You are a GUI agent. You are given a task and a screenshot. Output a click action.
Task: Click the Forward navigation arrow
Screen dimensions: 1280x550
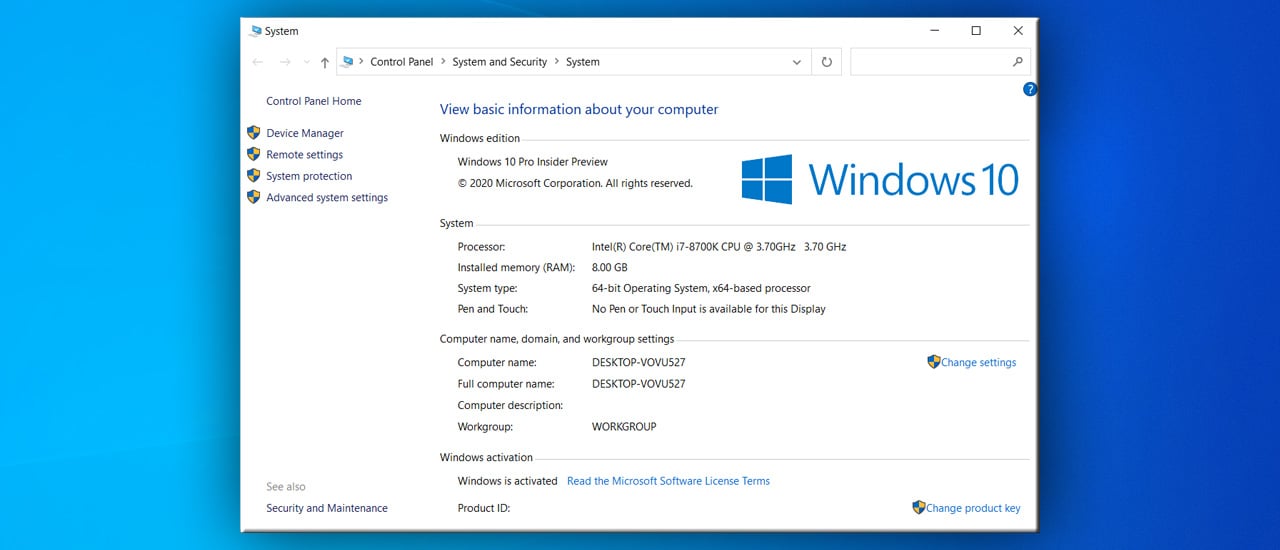pos(285,62)
